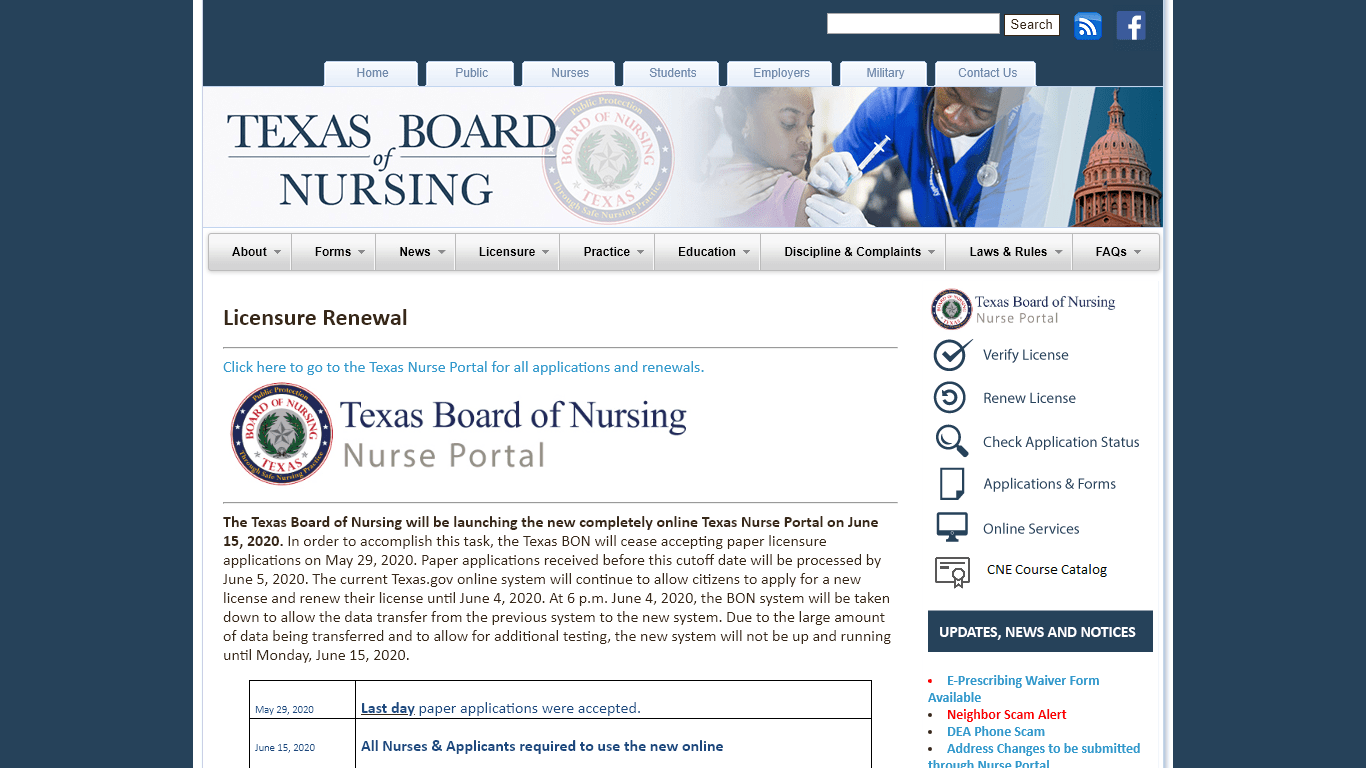
Task: Click the May 29, 2020 table cell
Action: click(x=302, y=700)
